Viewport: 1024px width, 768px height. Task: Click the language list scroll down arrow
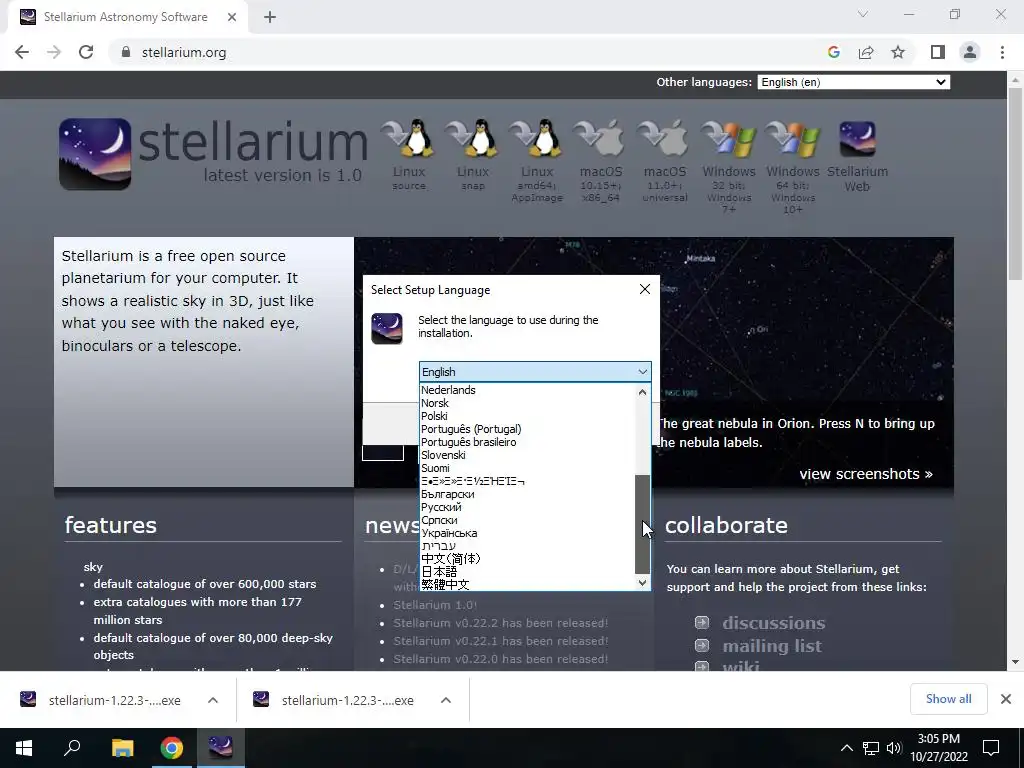(643, 583)
